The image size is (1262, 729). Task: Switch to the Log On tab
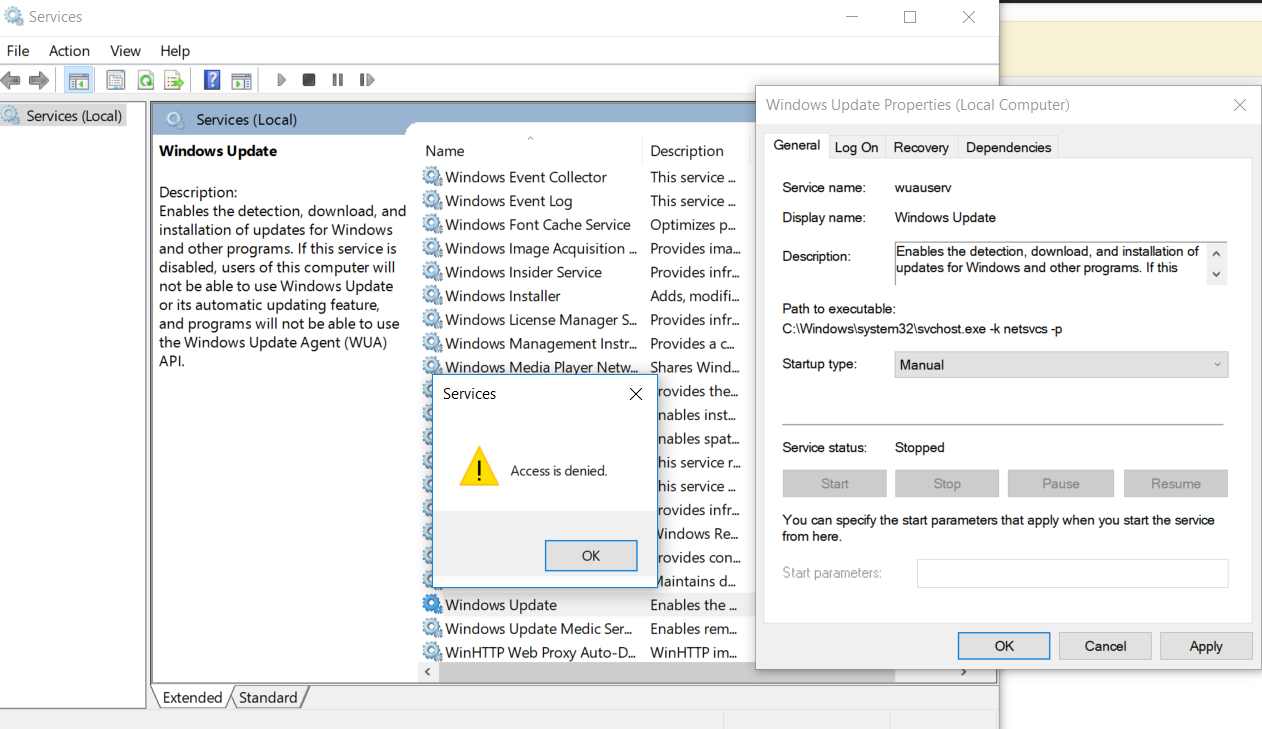click(857, 147)
